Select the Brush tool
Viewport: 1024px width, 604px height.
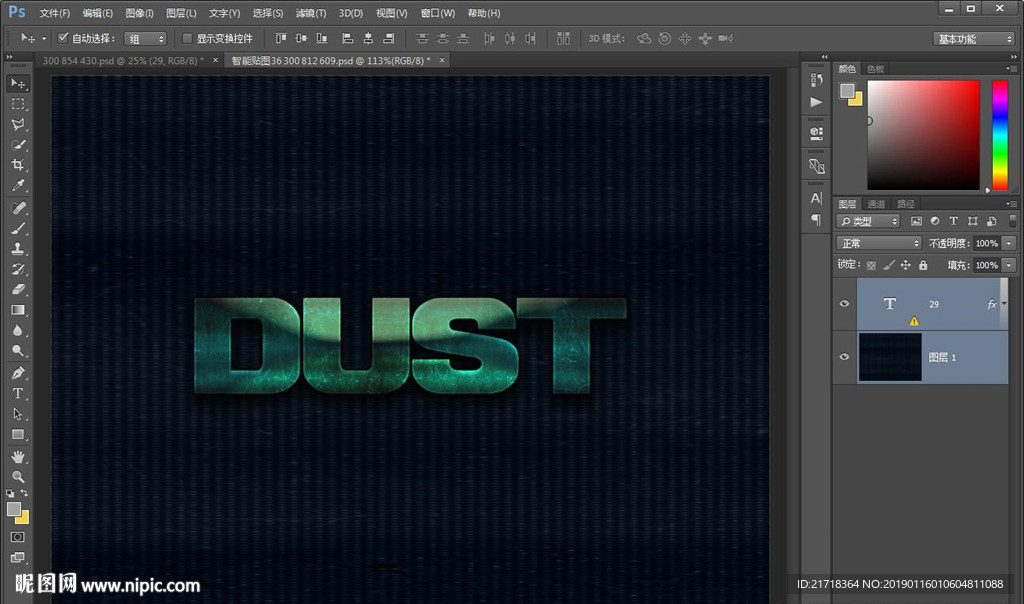pos(18,228)
